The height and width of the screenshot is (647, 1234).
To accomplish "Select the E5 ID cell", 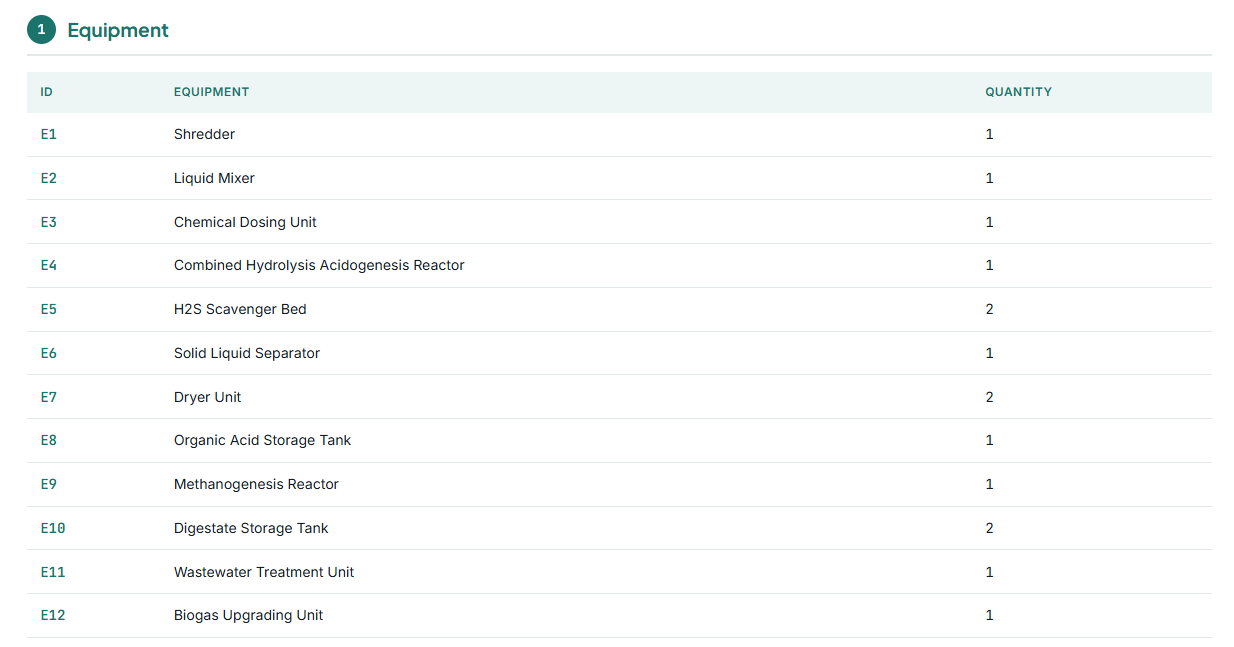I will (49, 309).
